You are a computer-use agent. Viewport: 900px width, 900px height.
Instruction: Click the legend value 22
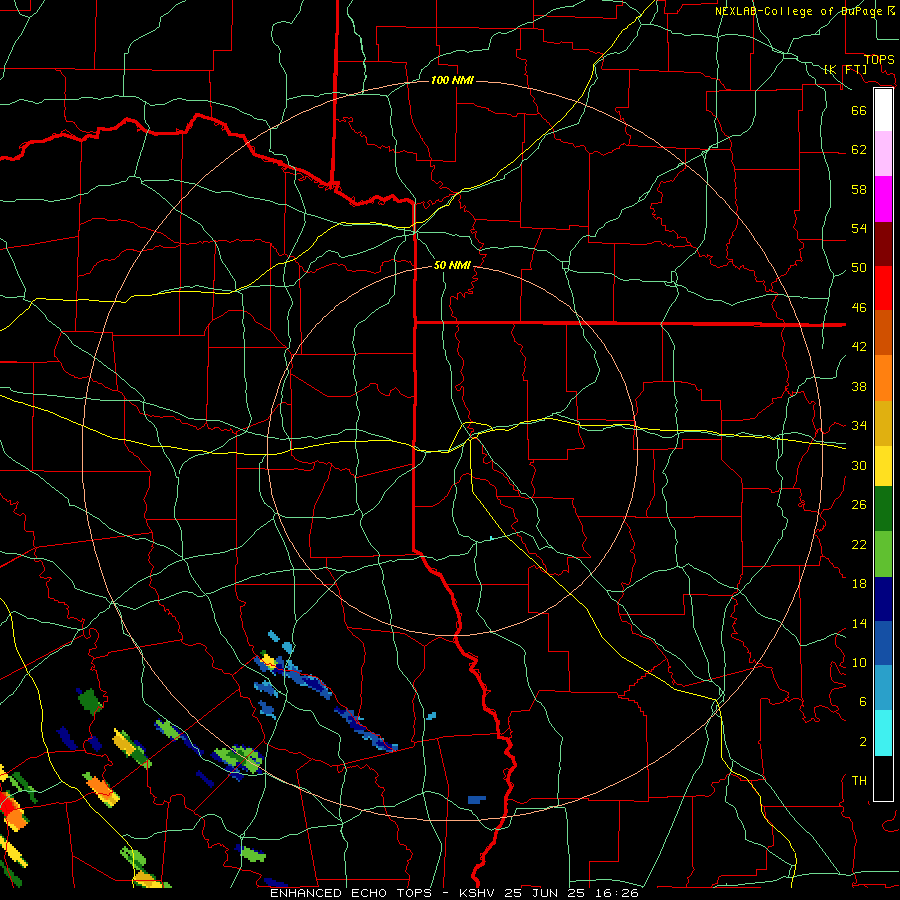click(859, 544)
